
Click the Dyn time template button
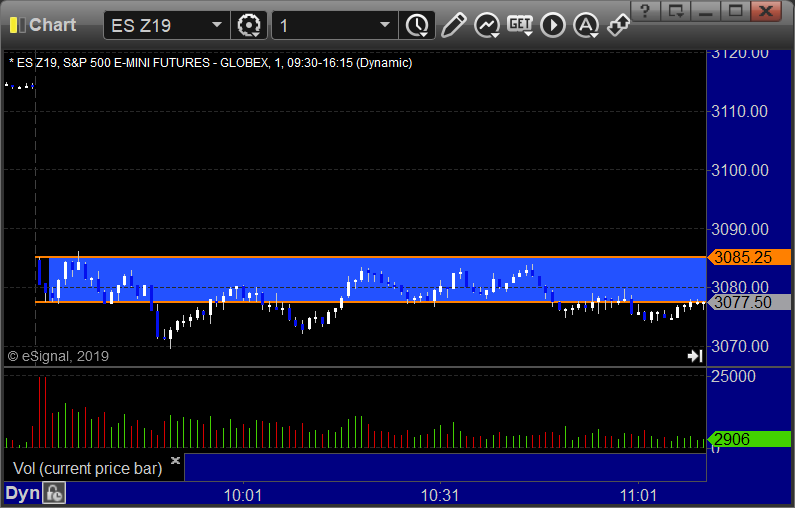[22, 493]
